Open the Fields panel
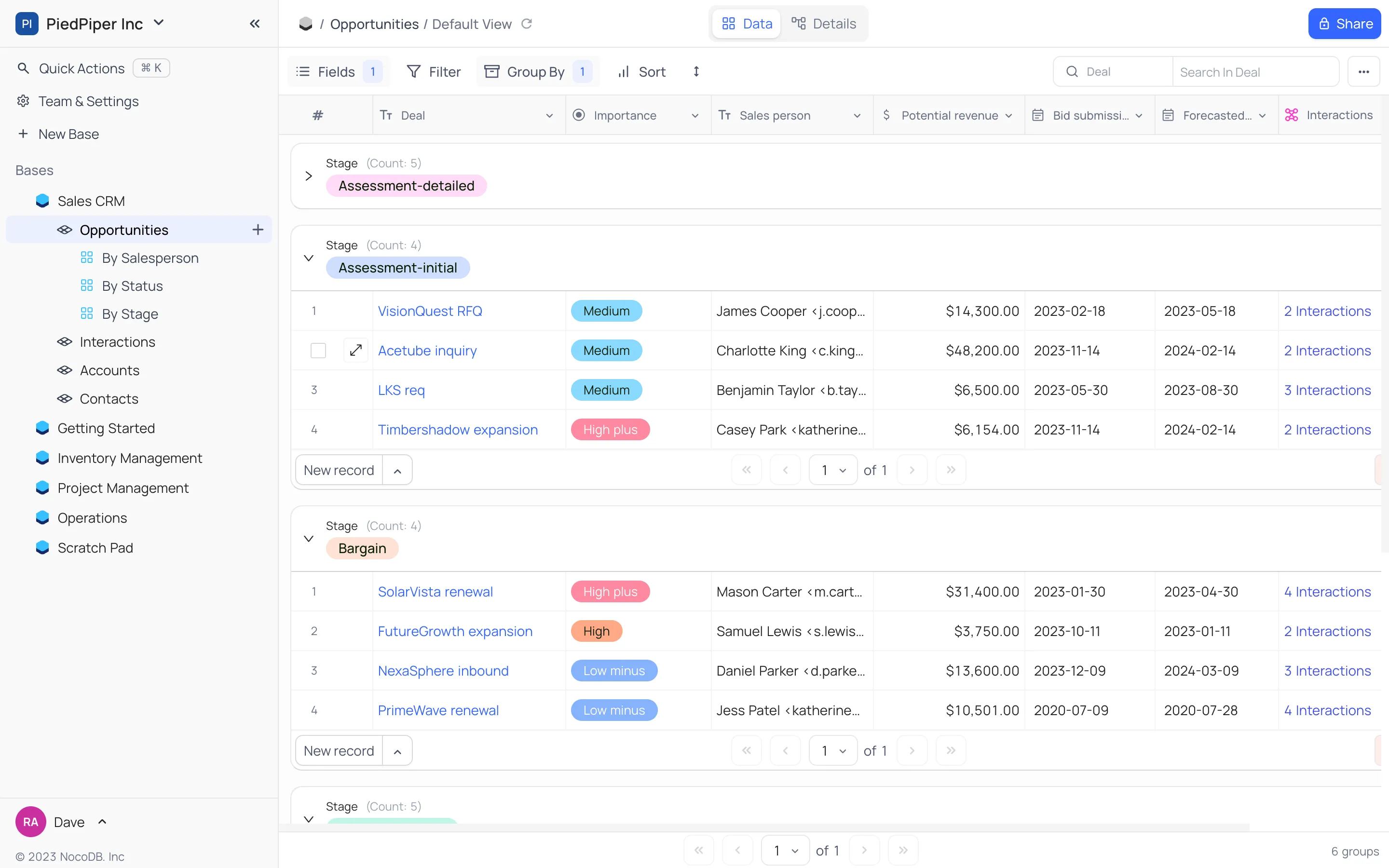This screenshot has width=1389, height=868. click(336, 71)
